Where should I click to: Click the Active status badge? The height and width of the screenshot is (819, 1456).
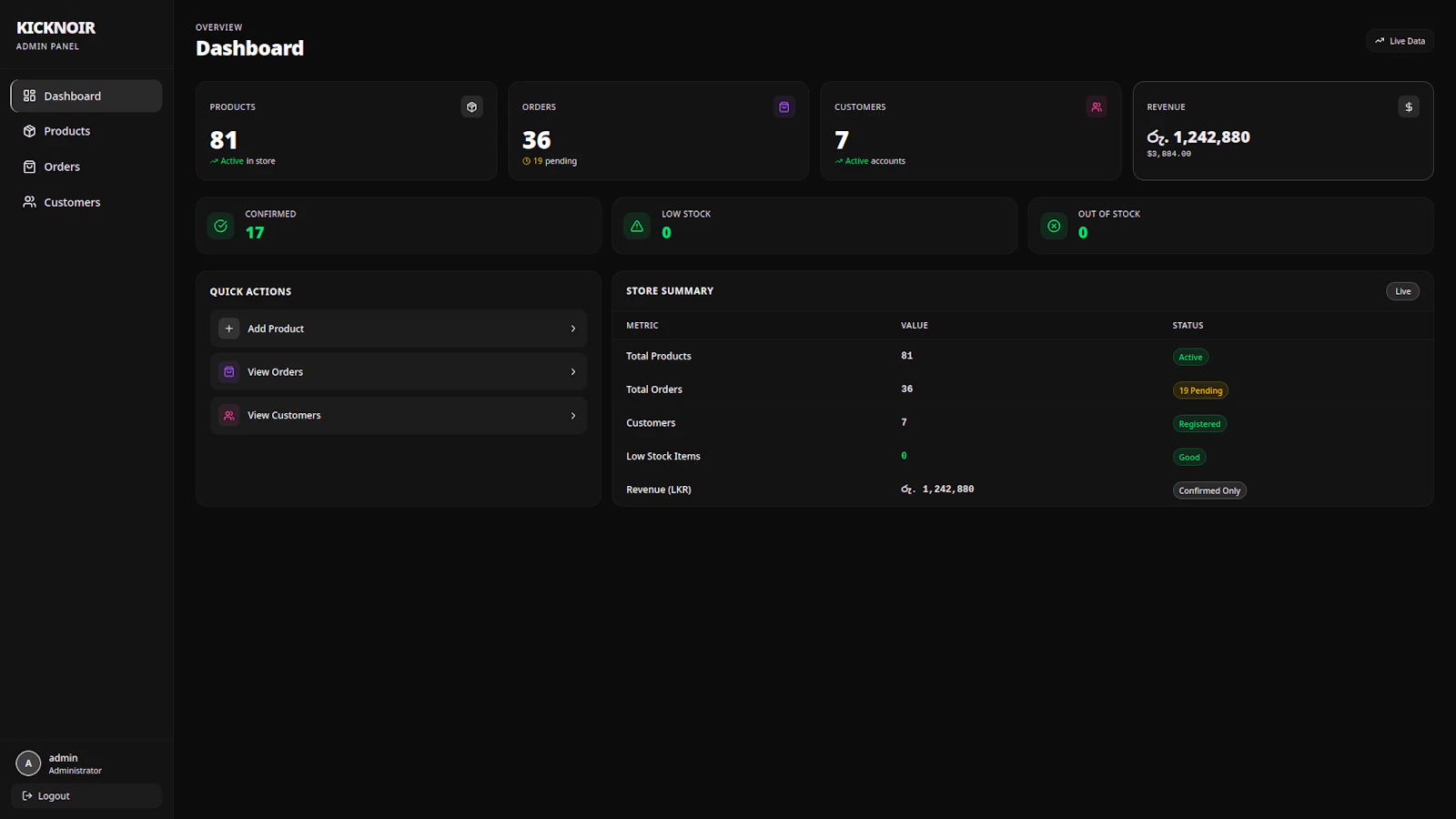click(1190, 358)
